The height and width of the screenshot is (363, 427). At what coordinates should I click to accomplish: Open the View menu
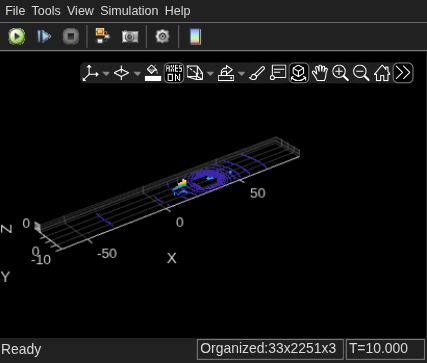tap(80, 11)
